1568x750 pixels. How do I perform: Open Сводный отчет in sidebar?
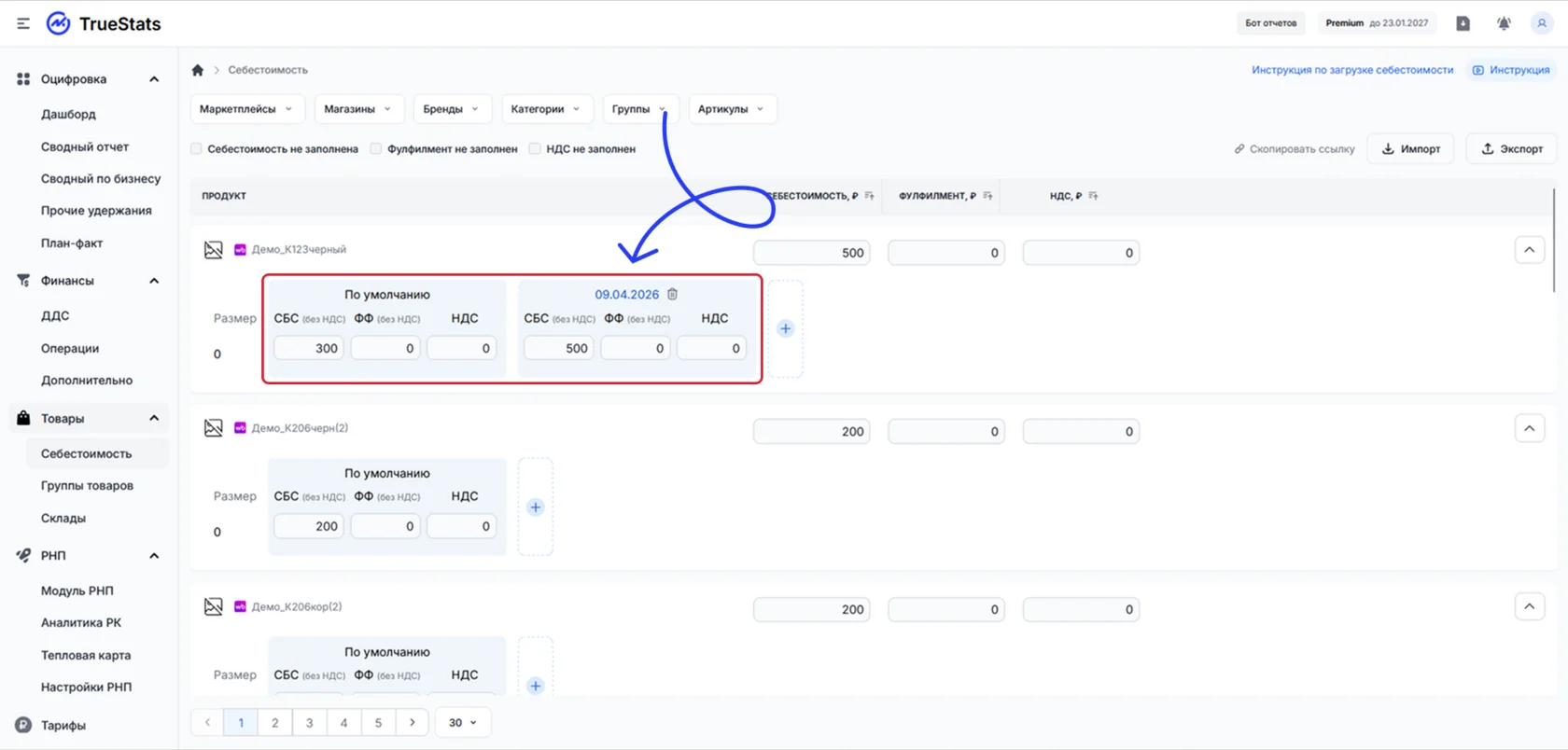tap(85, 146)
